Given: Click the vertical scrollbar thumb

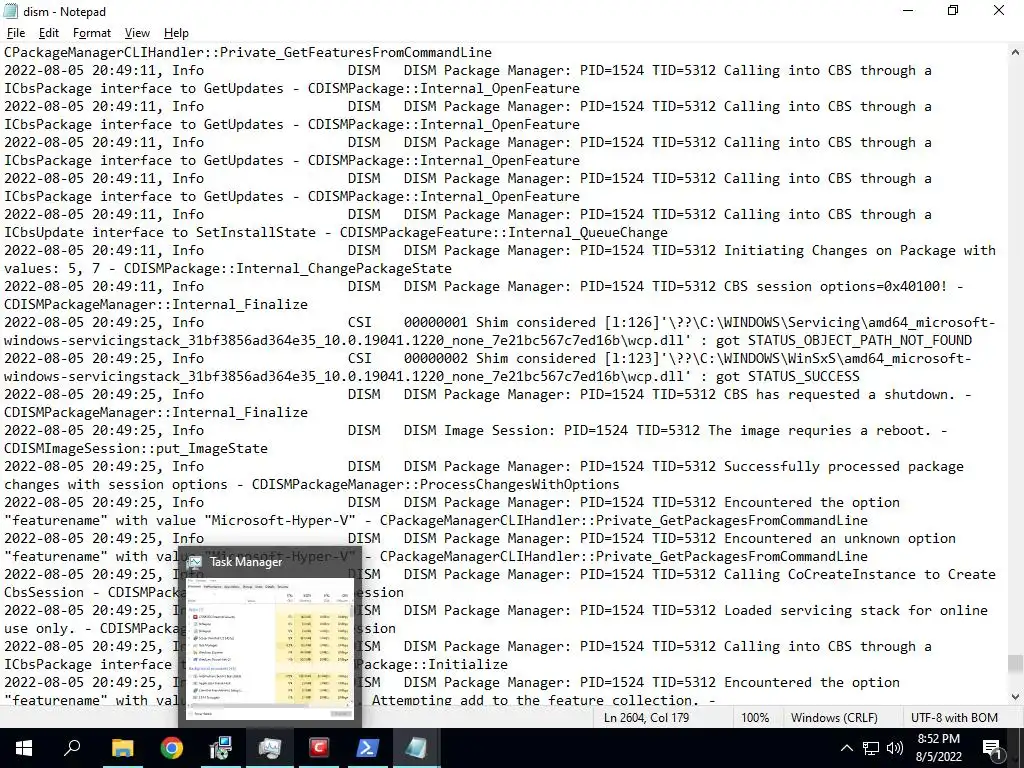Looking at the screenshot, I should (x=1015, y=664).
